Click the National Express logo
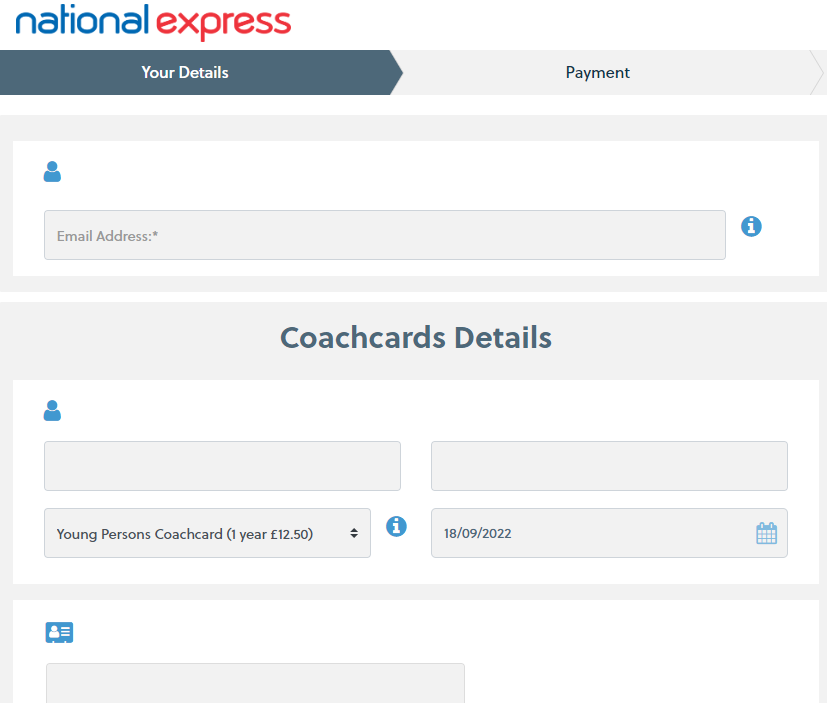Viewport: 827px width, 703px height. (153, 22)
